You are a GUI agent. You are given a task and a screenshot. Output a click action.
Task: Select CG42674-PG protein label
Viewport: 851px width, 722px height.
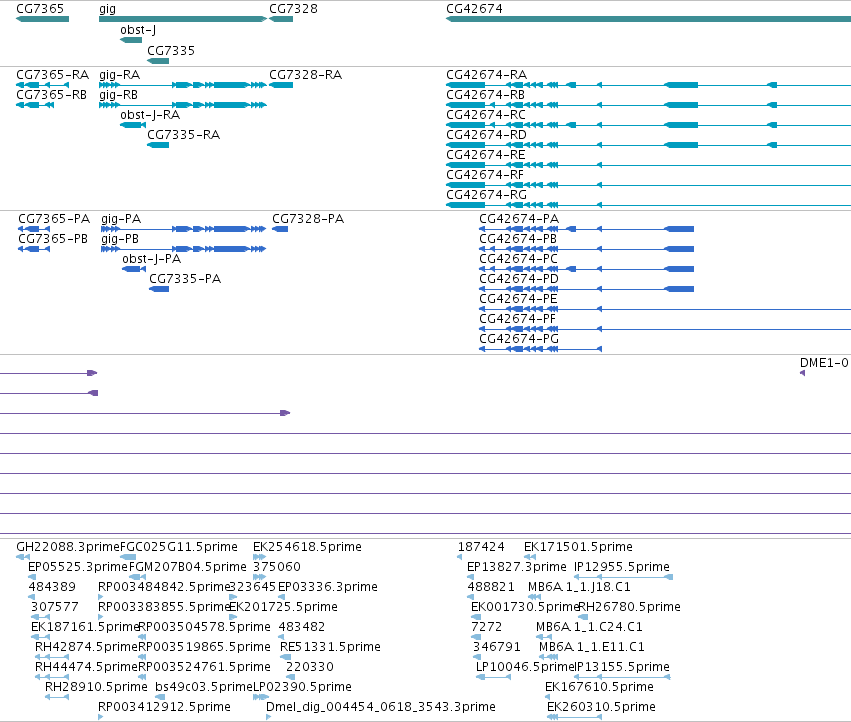[x=519, y=339]
